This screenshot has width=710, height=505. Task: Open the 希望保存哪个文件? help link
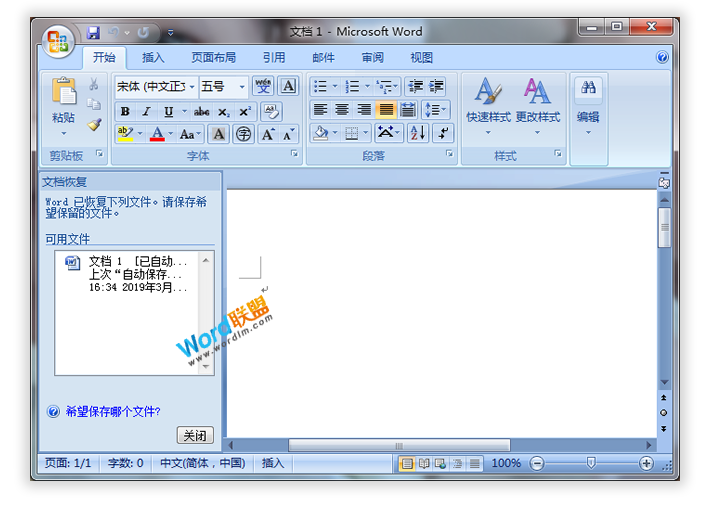click(113, 412)
